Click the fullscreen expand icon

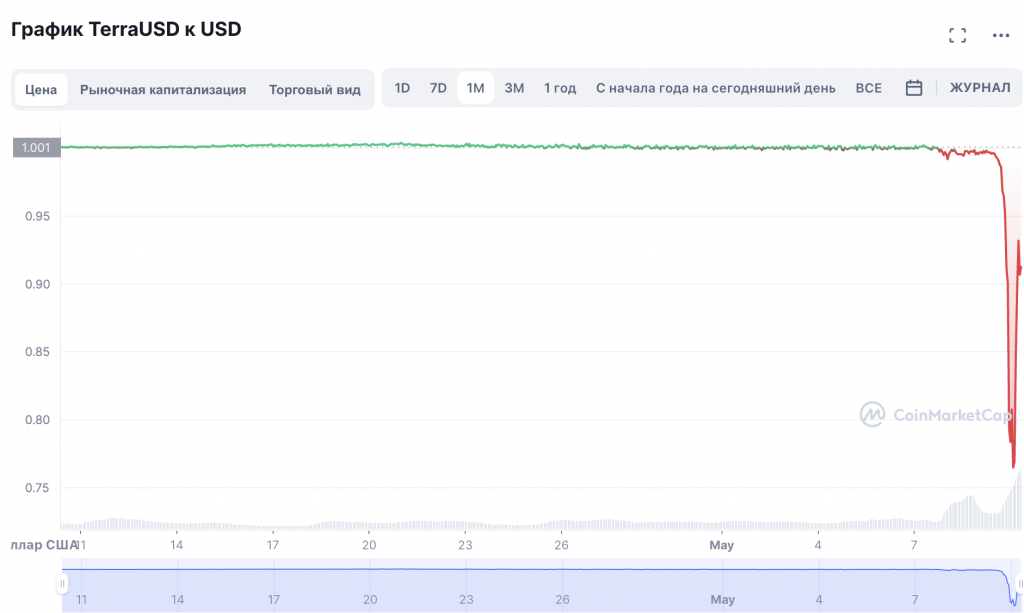click(957, 36)
